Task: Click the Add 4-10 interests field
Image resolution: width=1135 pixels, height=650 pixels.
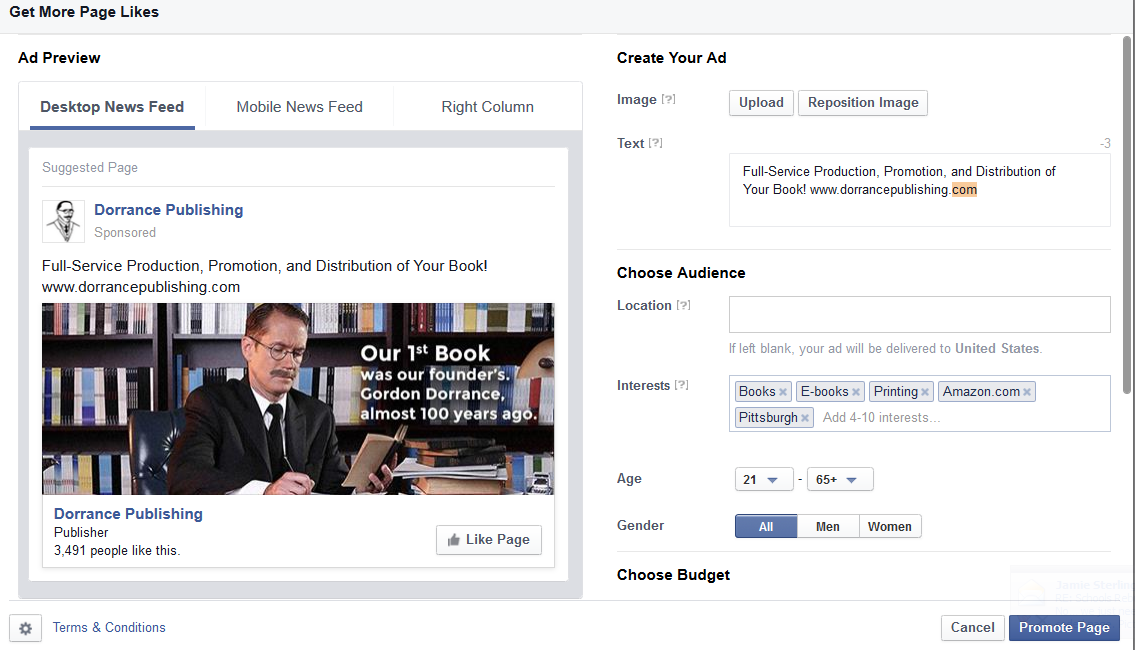Action: click(x=881, y=418)
